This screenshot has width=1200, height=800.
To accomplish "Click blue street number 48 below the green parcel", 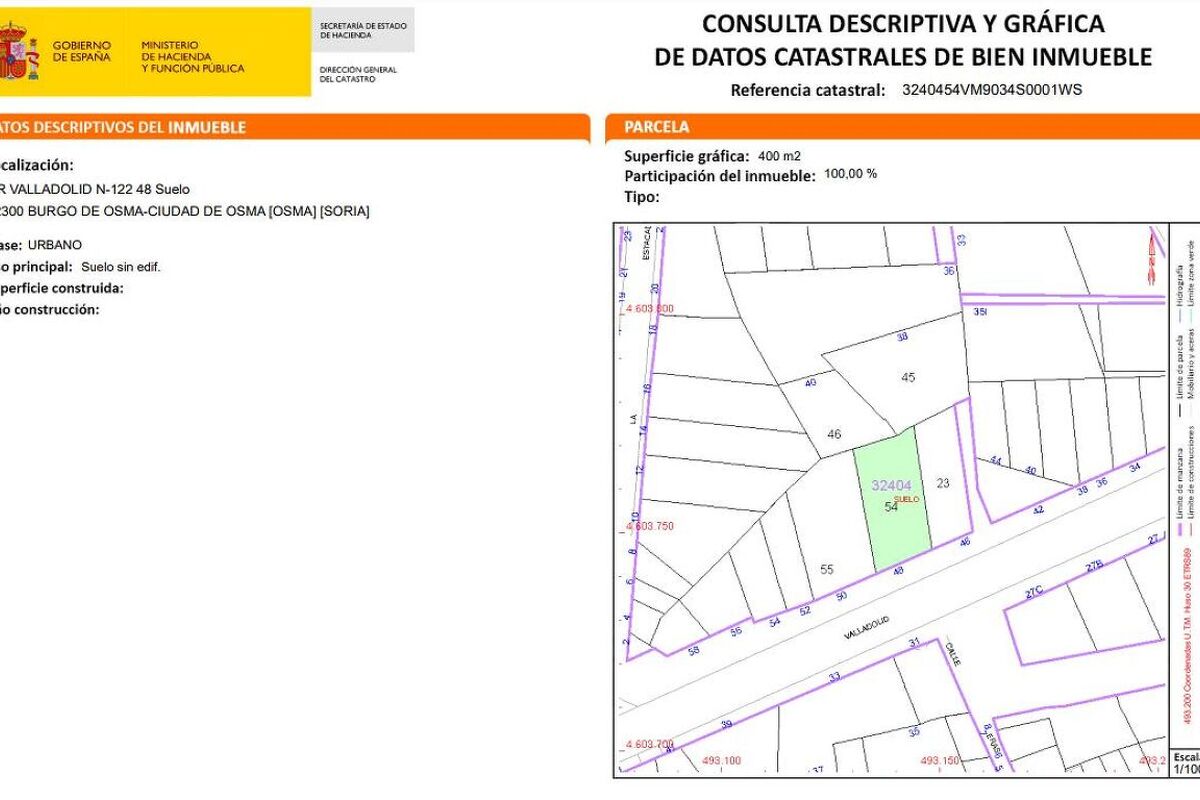I will click(899, 572).
